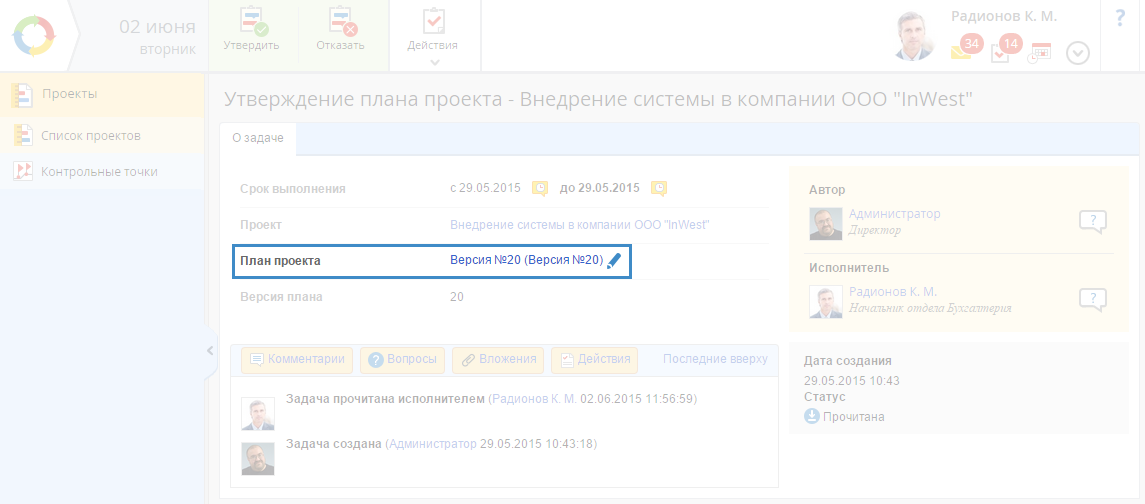Ask a question to executor Радионов К. М.
Image resolution: width=1145 pixels, height=504 pixels.
click(1092, 299)
